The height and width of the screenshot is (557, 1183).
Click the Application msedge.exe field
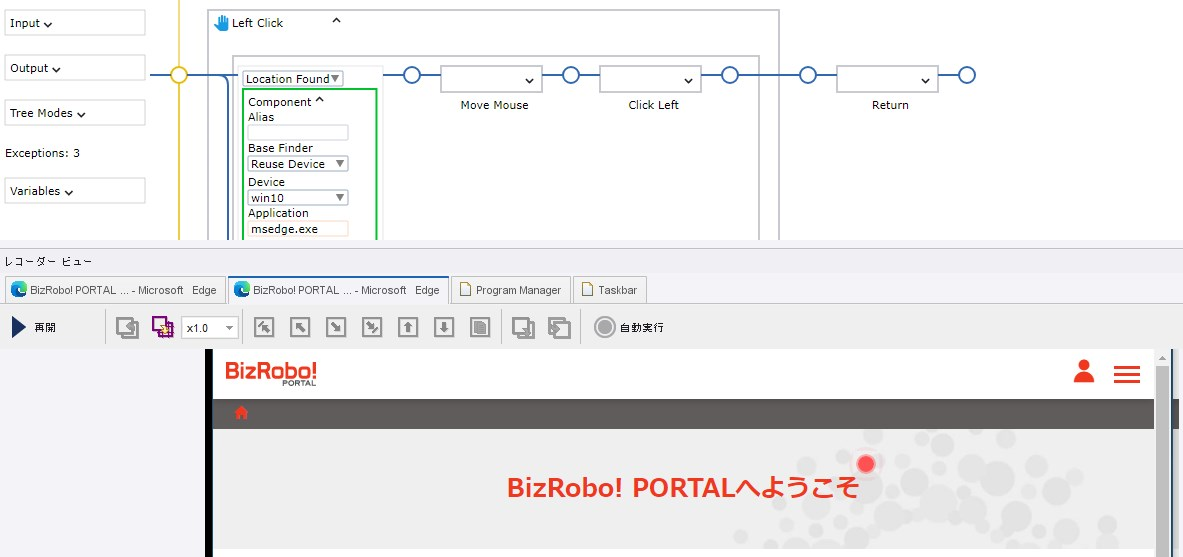pyautogui.click(x=298, y=229)
